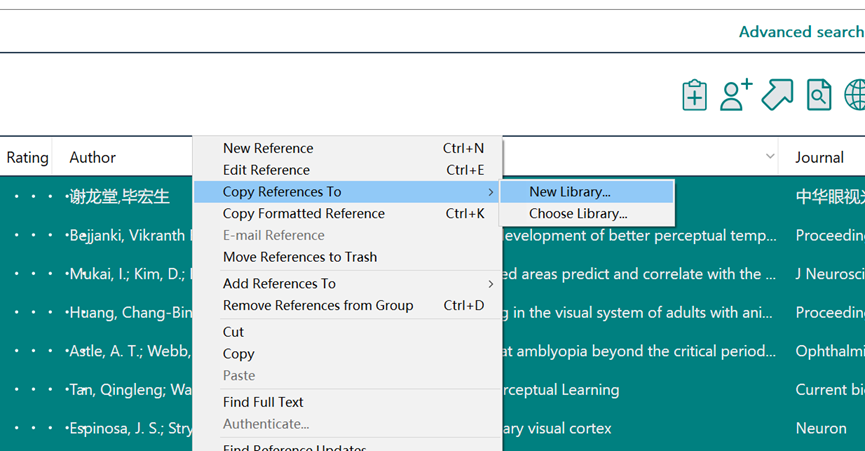Viewport: 865px width, 451px height.
Task: Click the add author share icon
Action: (x=736, y=95)
